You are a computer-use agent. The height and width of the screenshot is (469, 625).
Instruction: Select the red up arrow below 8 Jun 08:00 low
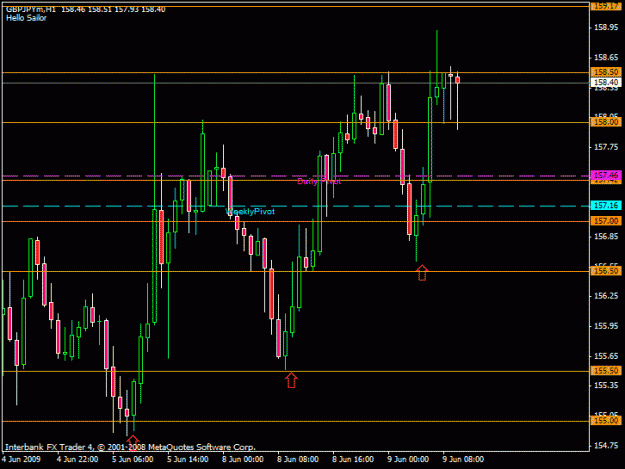click(x=291, y=380)
